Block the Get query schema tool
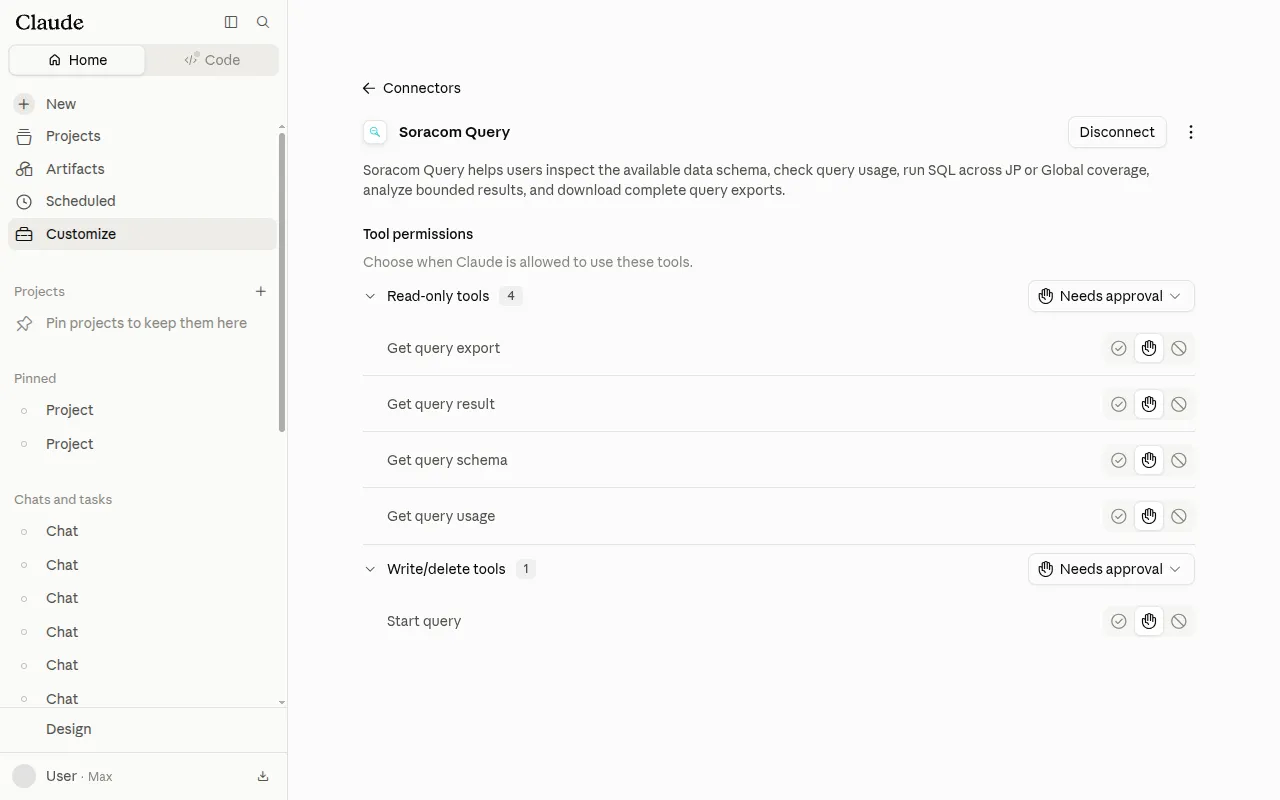1280x800 pixels. (x=1179, y=460)
